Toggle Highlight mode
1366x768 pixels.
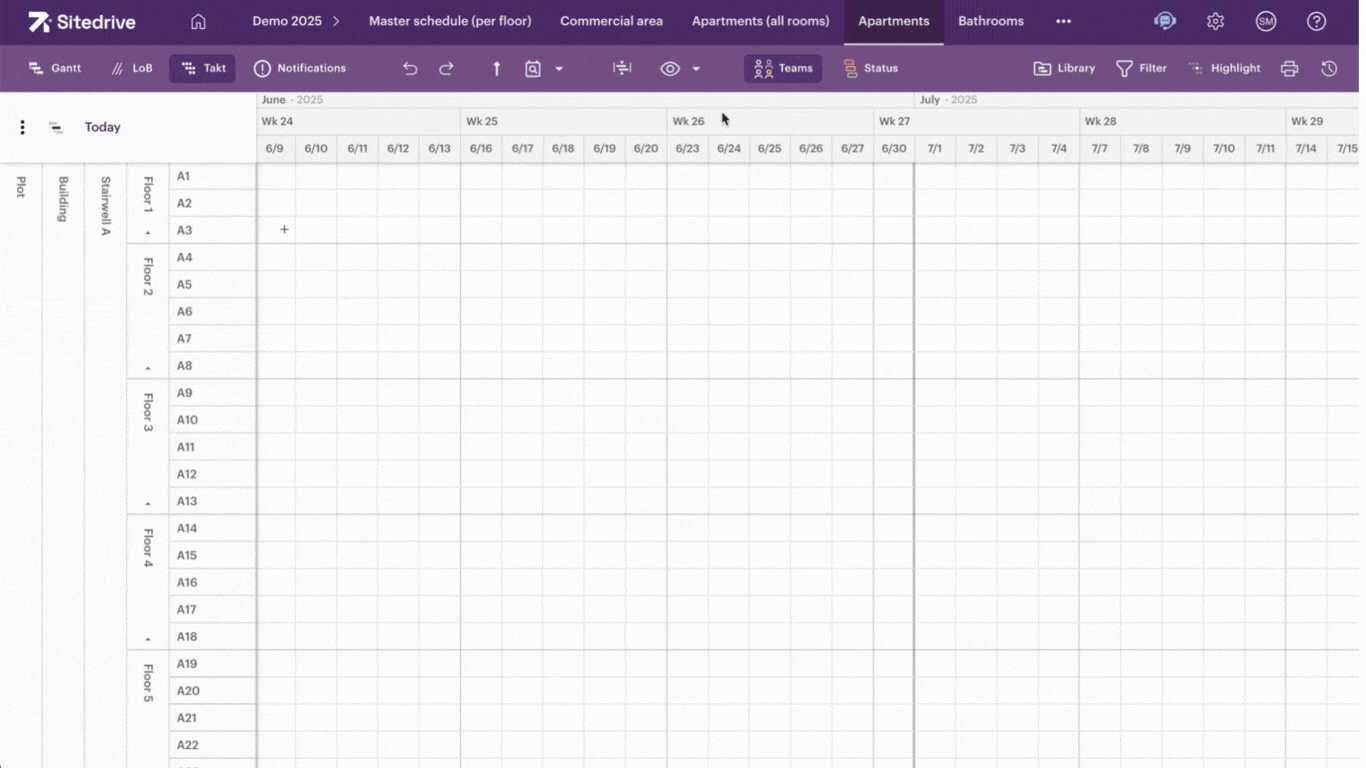point(1224,68)
